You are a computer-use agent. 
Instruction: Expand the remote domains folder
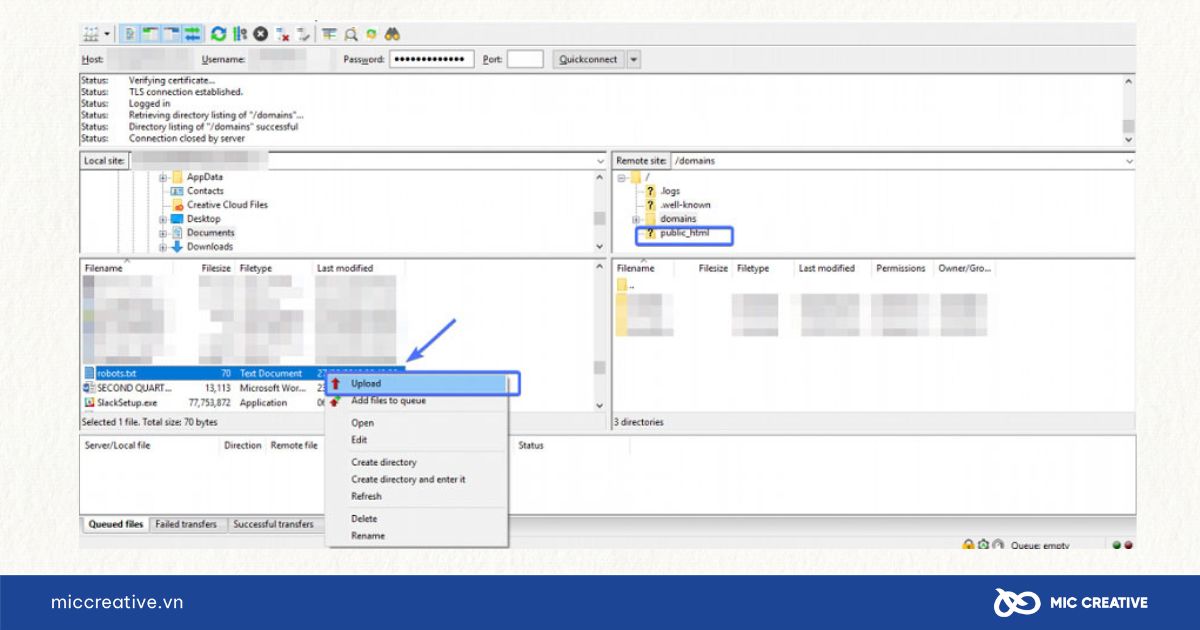(635, 219)
